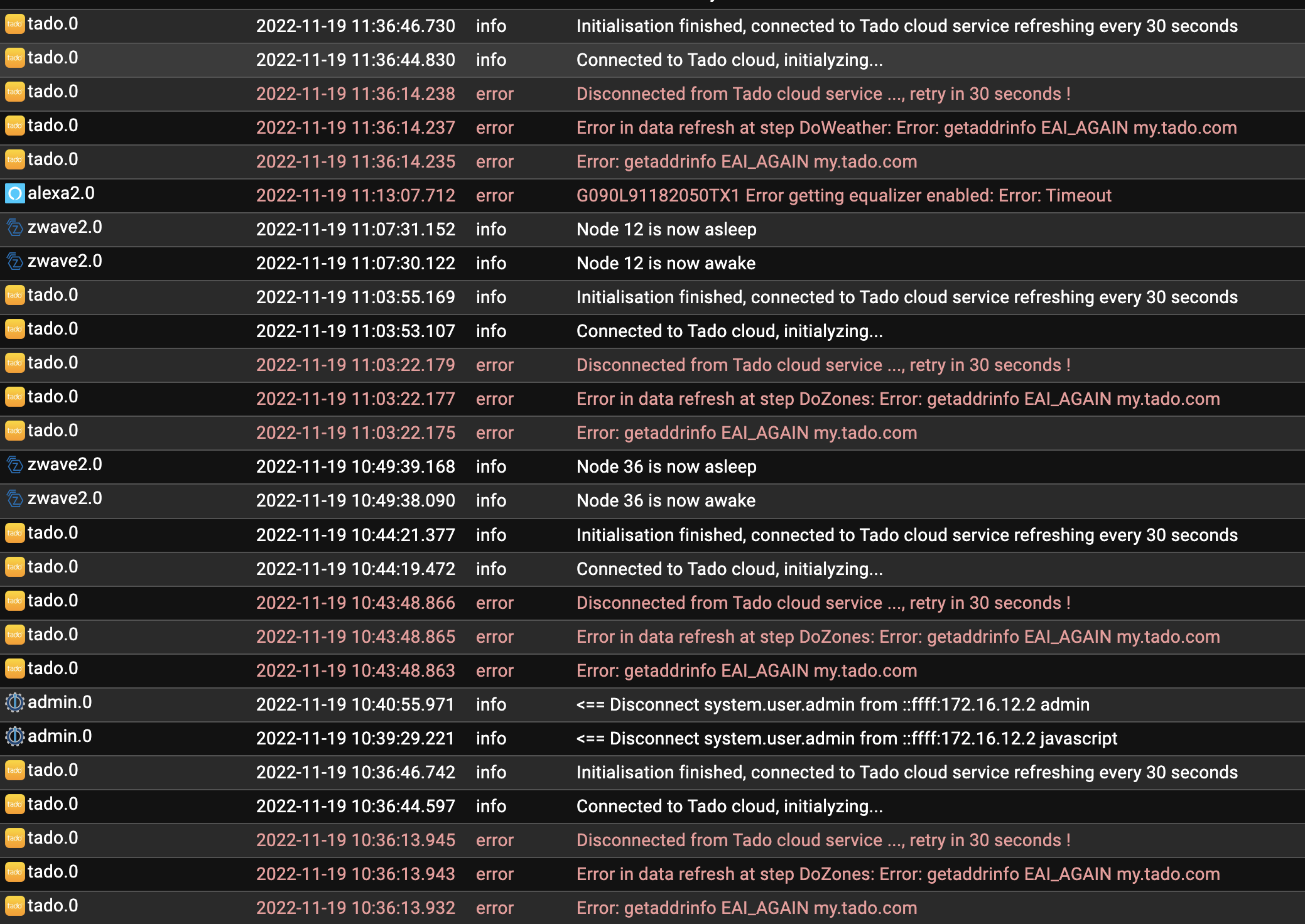
Task: Click the tado icon on the 11:03:55.169 initialisation row
Action: tap(14, 295)
